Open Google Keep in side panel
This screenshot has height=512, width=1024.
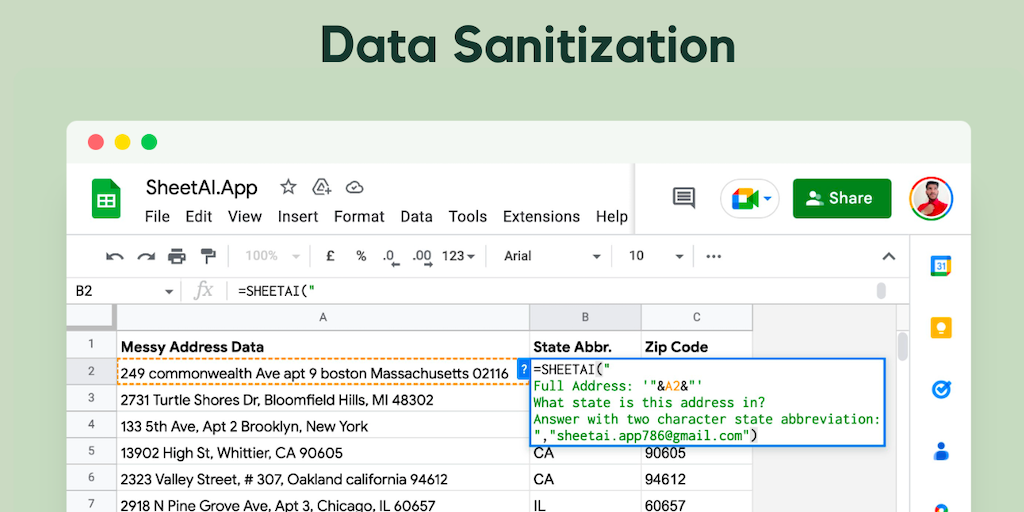point(940,327)
